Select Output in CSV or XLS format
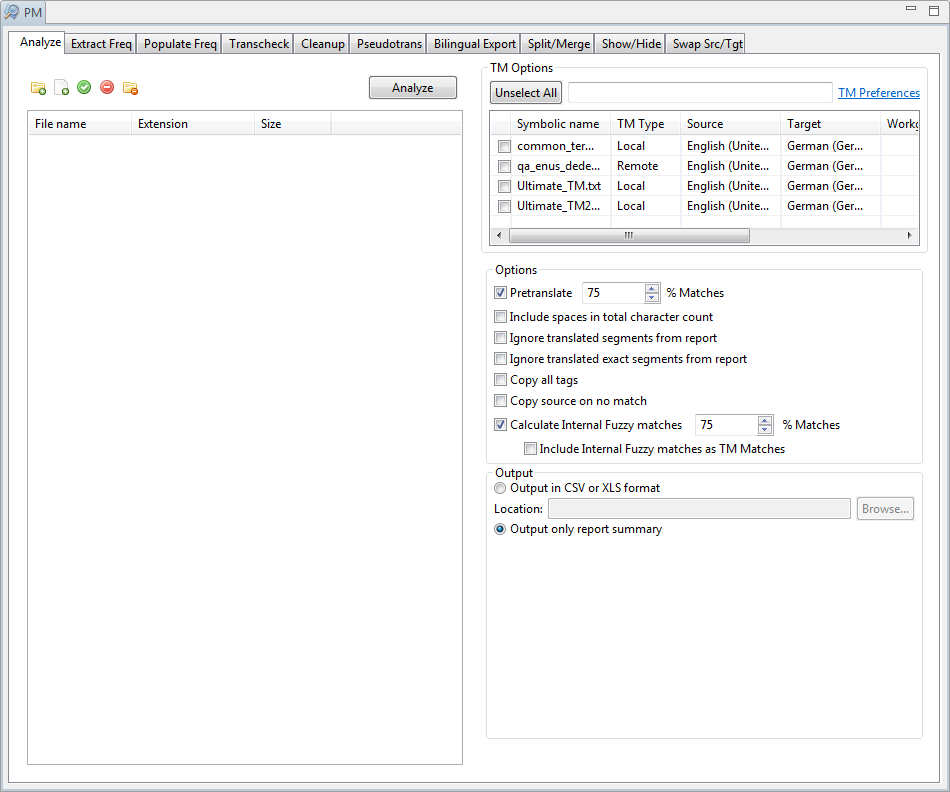Viewport: 950px width, 792px height. click(x=501, y=488)
